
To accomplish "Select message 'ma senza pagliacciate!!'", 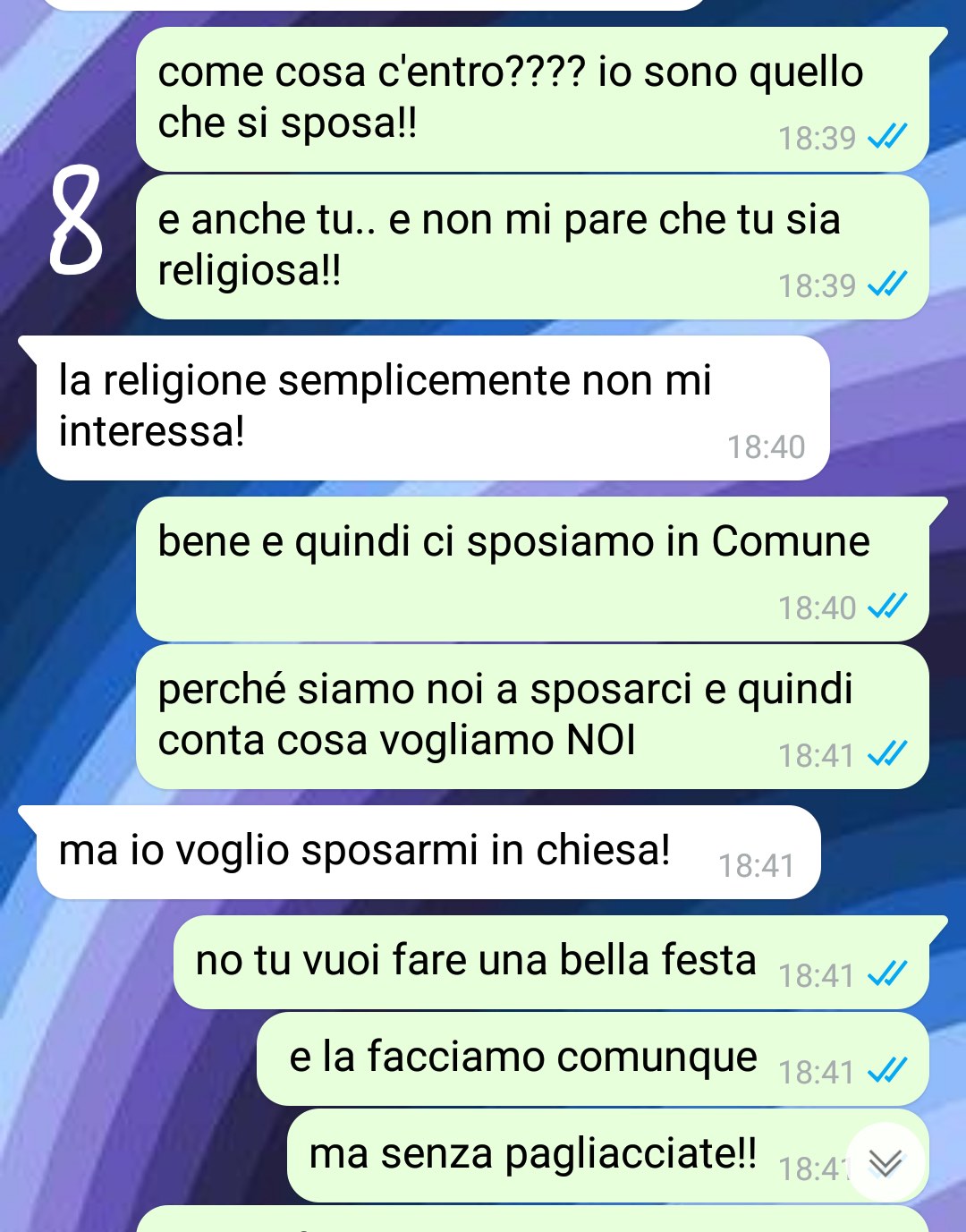I will coord(607,1155).
